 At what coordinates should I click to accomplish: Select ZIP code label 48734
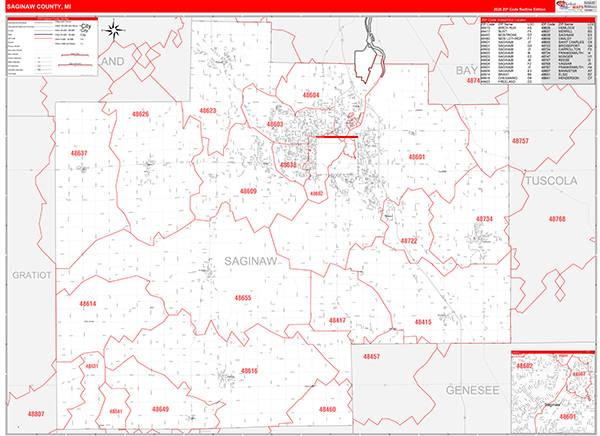[x=484, y=219]
